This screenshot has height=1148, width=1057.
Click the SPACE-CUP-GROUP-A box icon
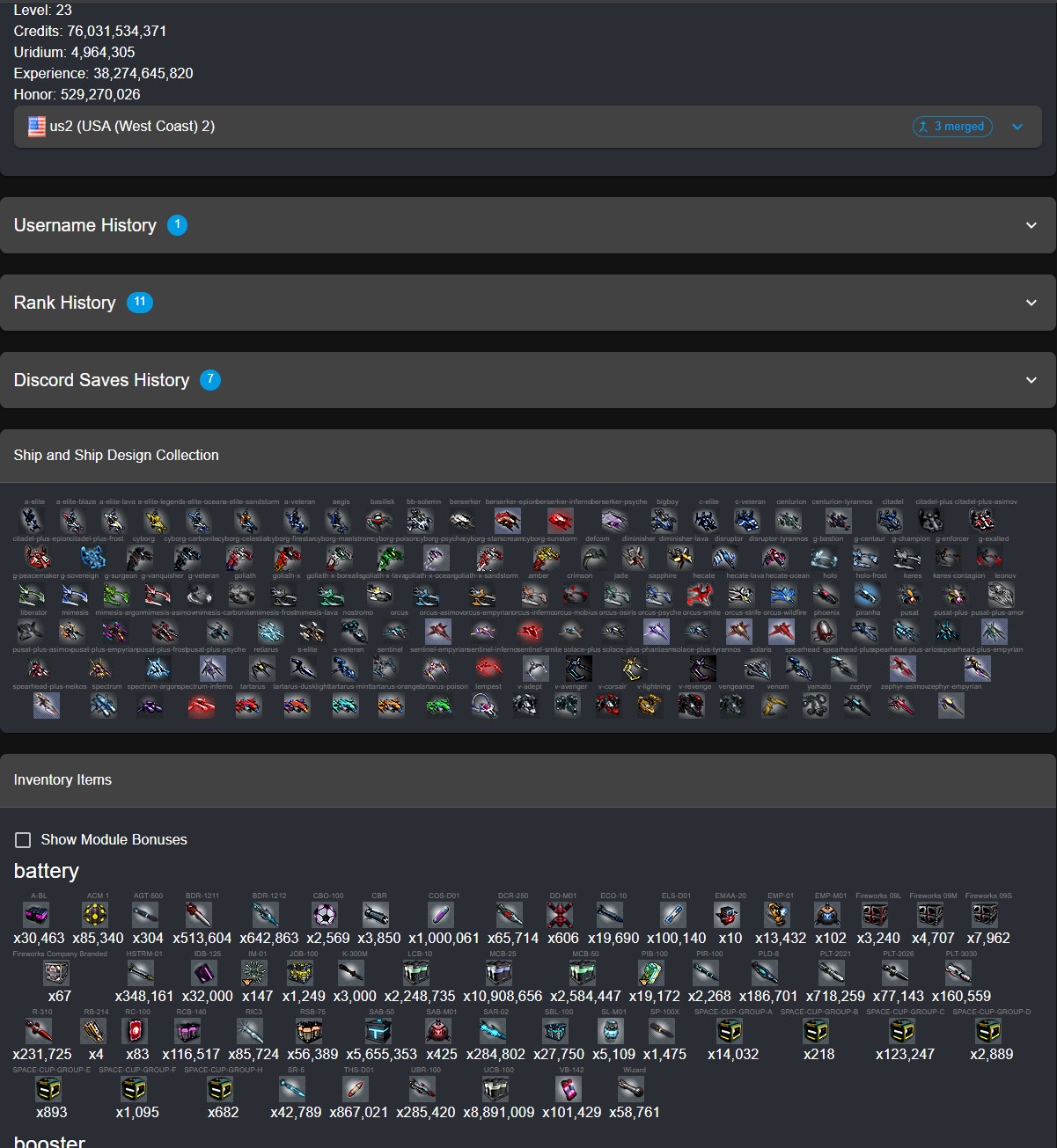tap(730, 1031)
